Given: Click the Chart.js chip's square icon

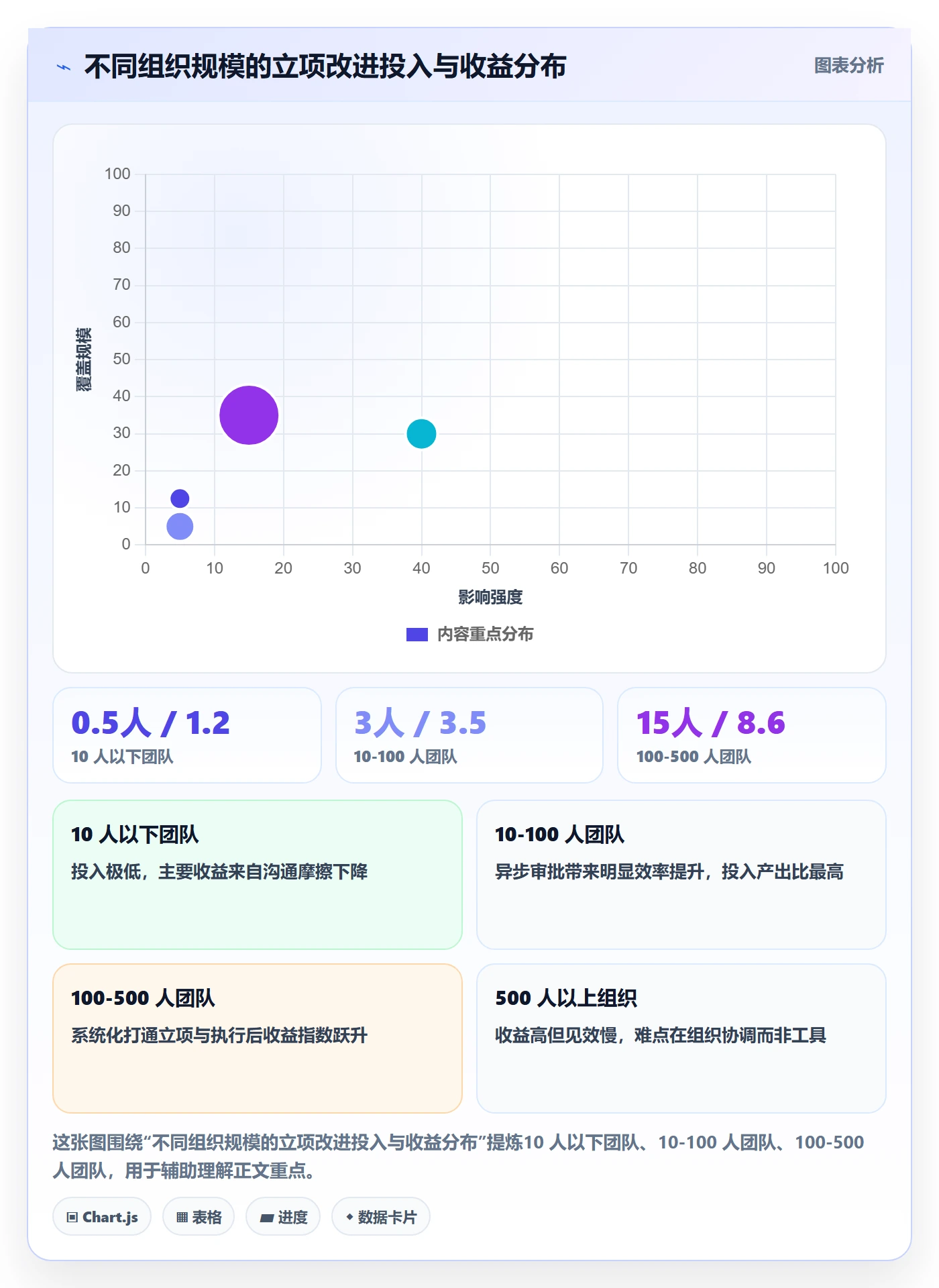Looking at the screenshot, I should [72, 1218].
